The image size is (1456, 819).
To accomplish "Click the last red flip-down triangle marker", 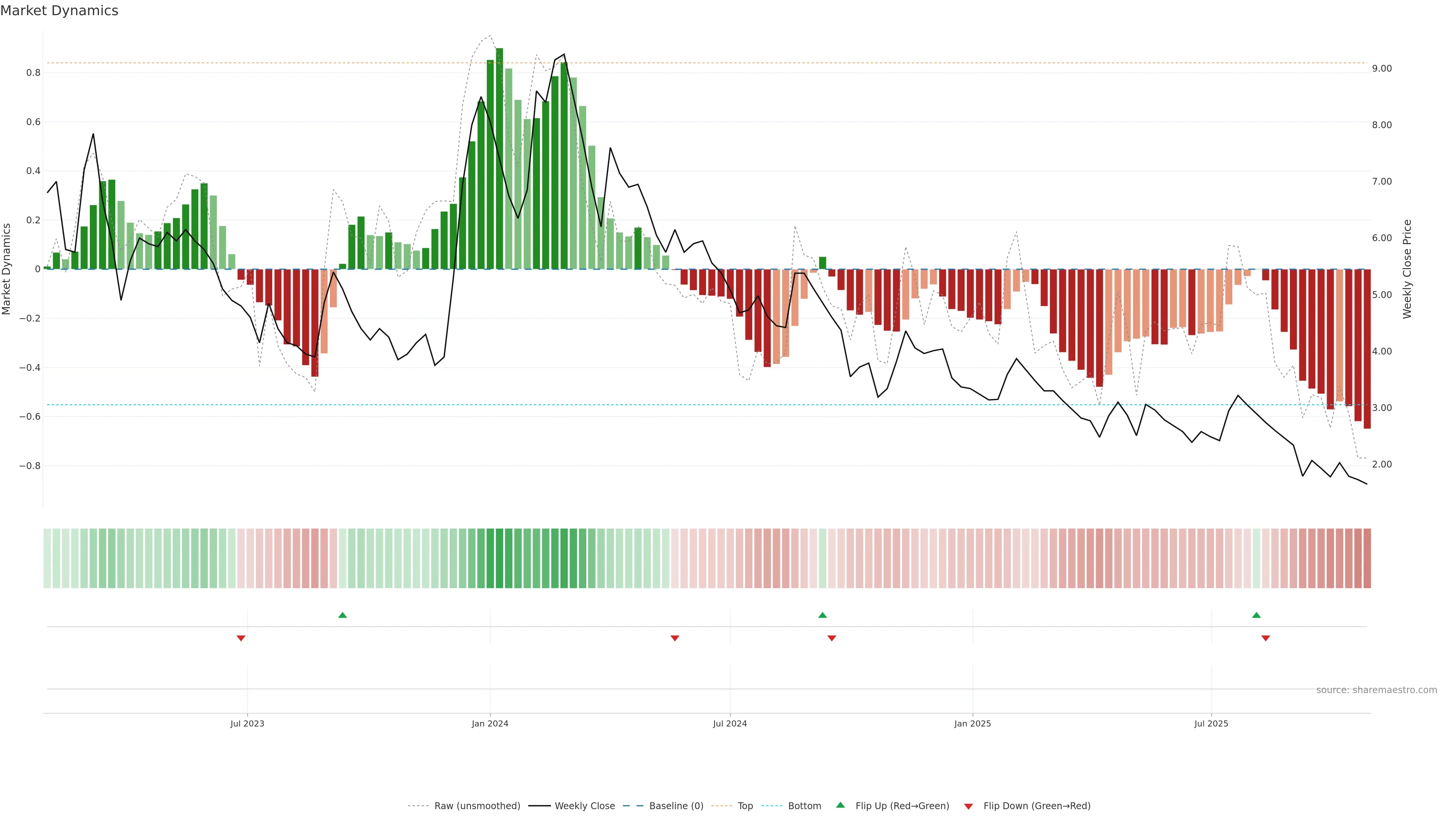I will point(1266,638).
